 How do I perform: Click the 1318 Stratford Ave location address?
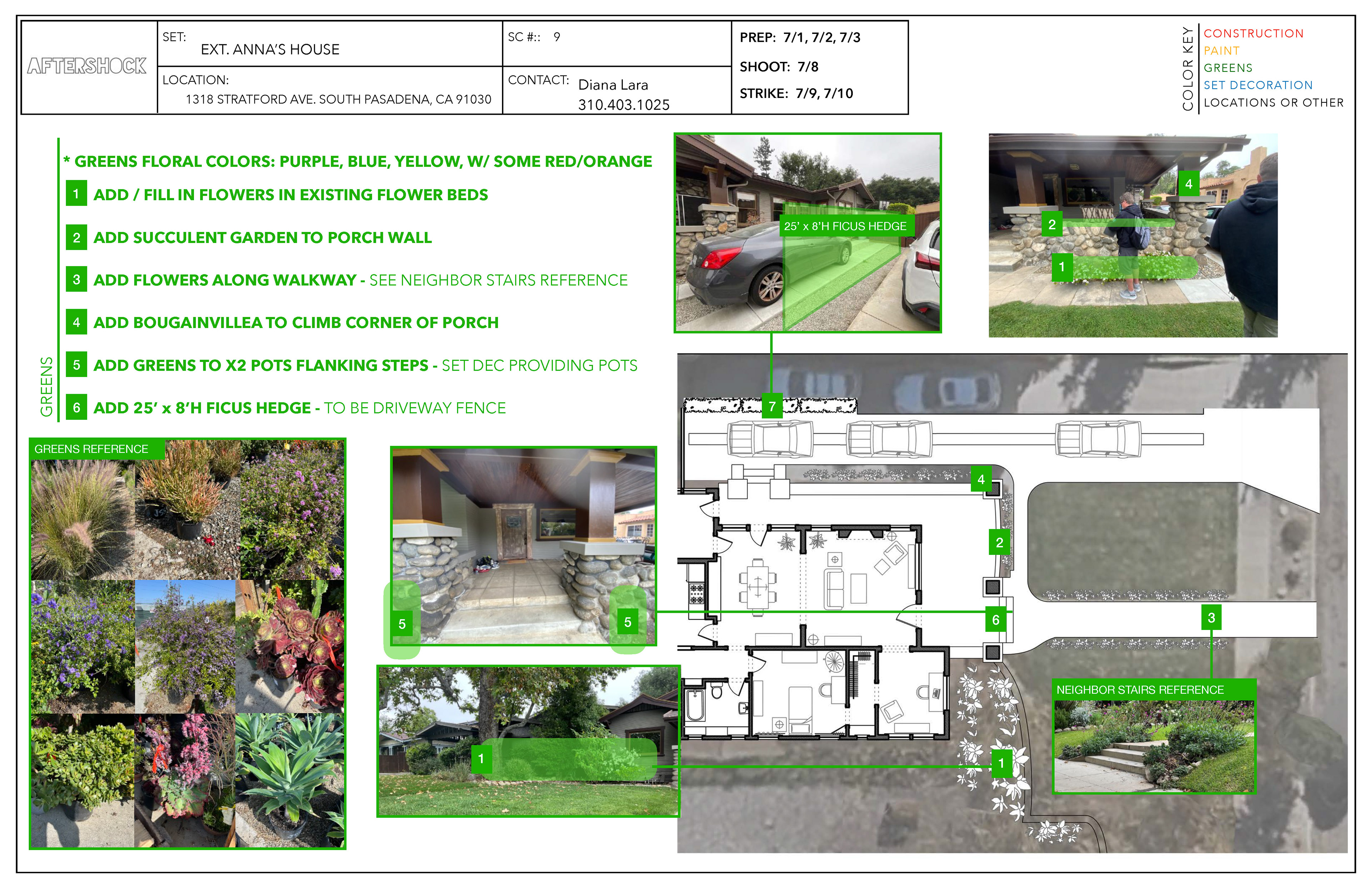tap(338, 99)
